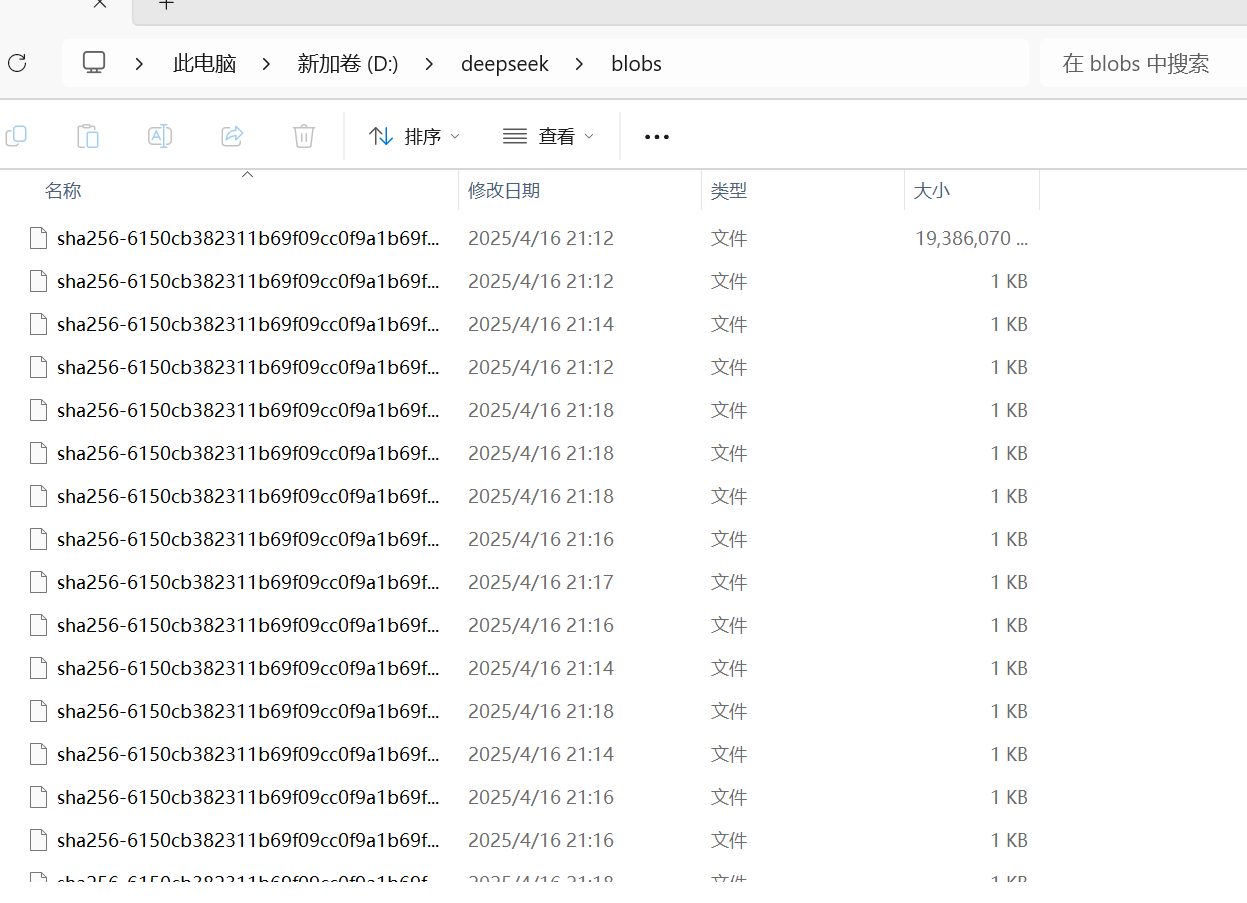Click 文件 type in the 21:17 row
Screen dimensions: 1247x903
pos(729,582)
